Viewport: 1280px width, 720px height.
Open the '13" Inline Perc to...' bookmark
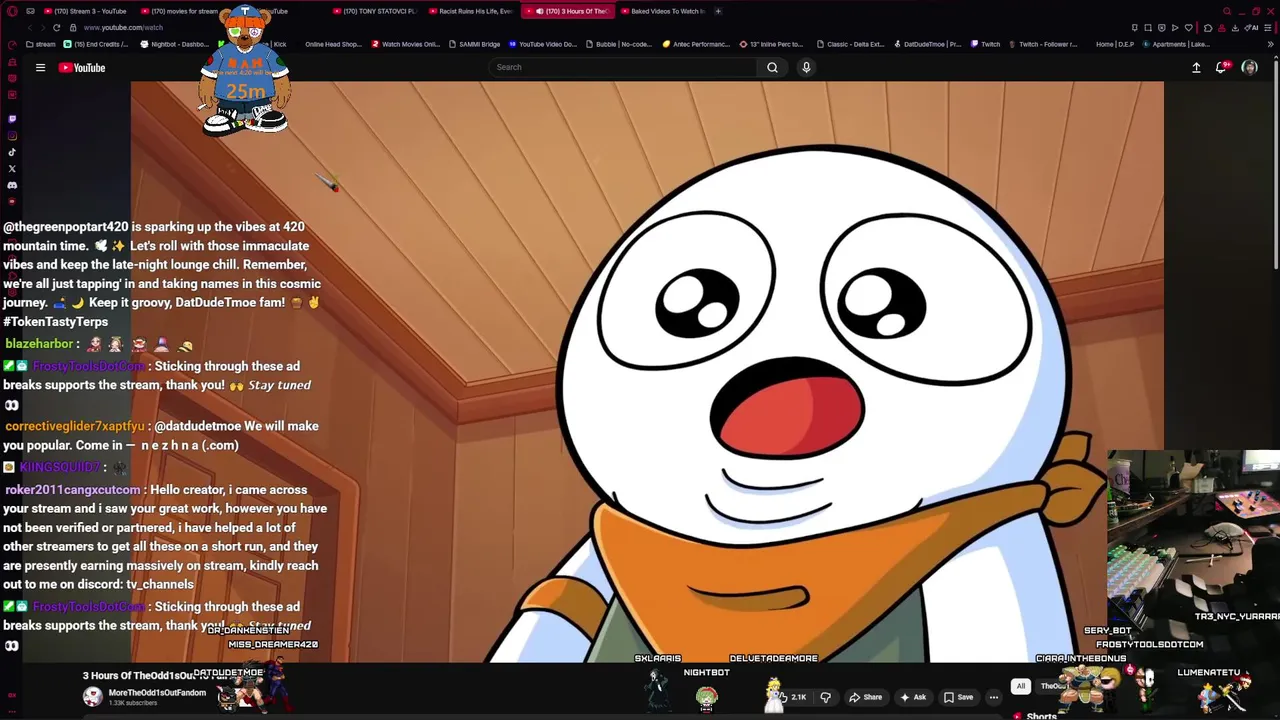pos(771,44)
